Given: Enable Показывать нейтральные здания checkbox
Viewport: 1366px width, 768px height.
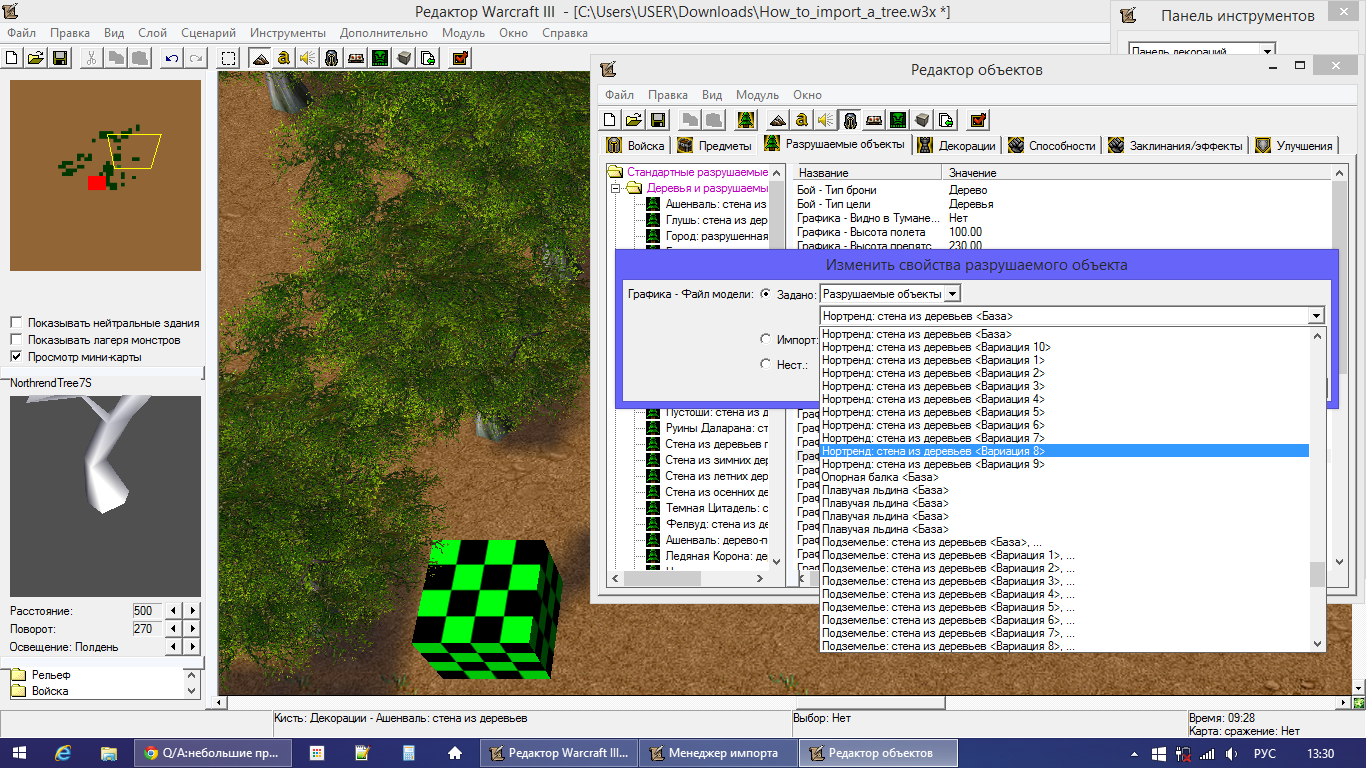Looking at the screenshot, I should 16,323.
